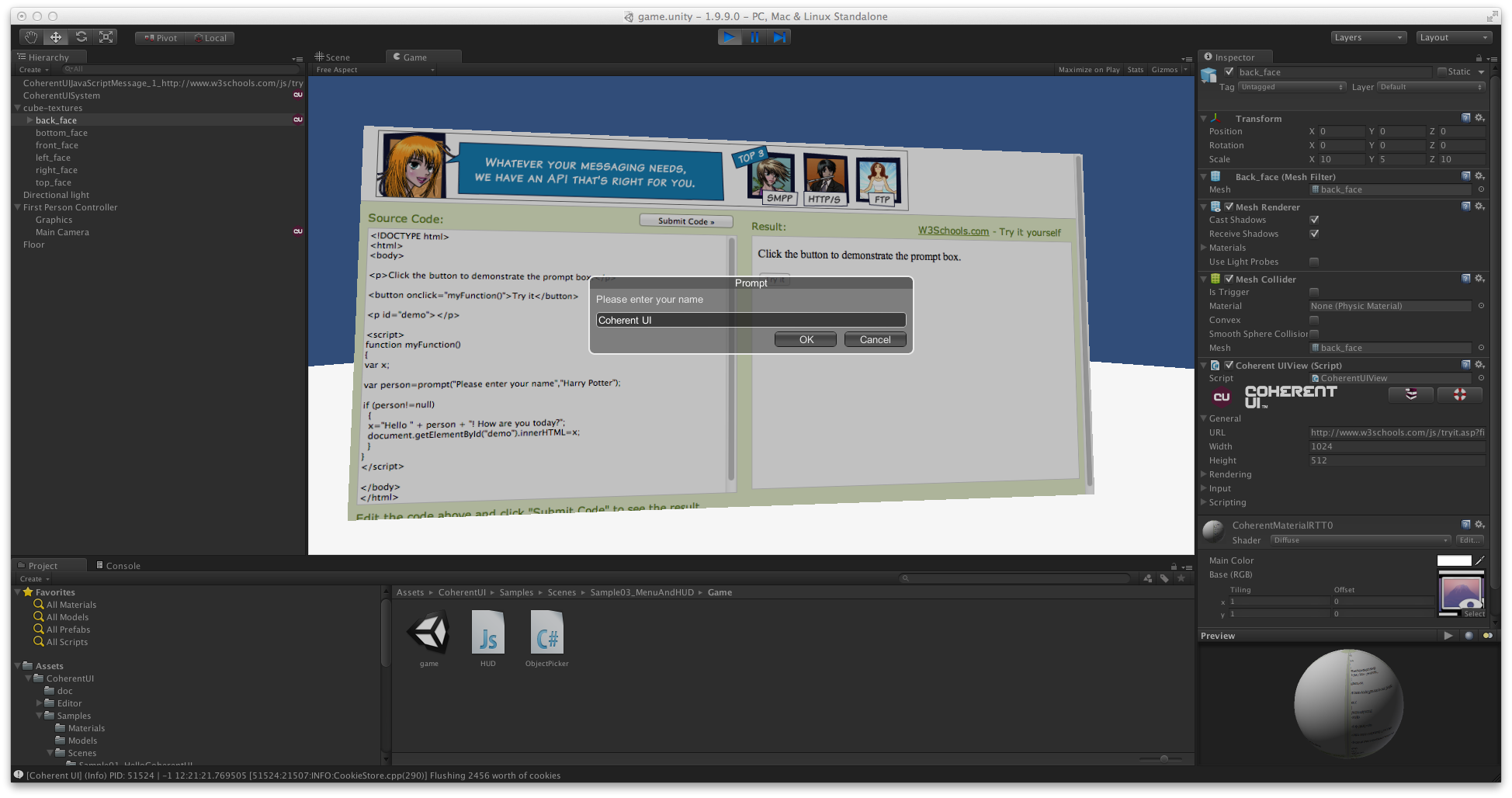
Task: Toggle preview lighting icon
Action: point(1487,636)
